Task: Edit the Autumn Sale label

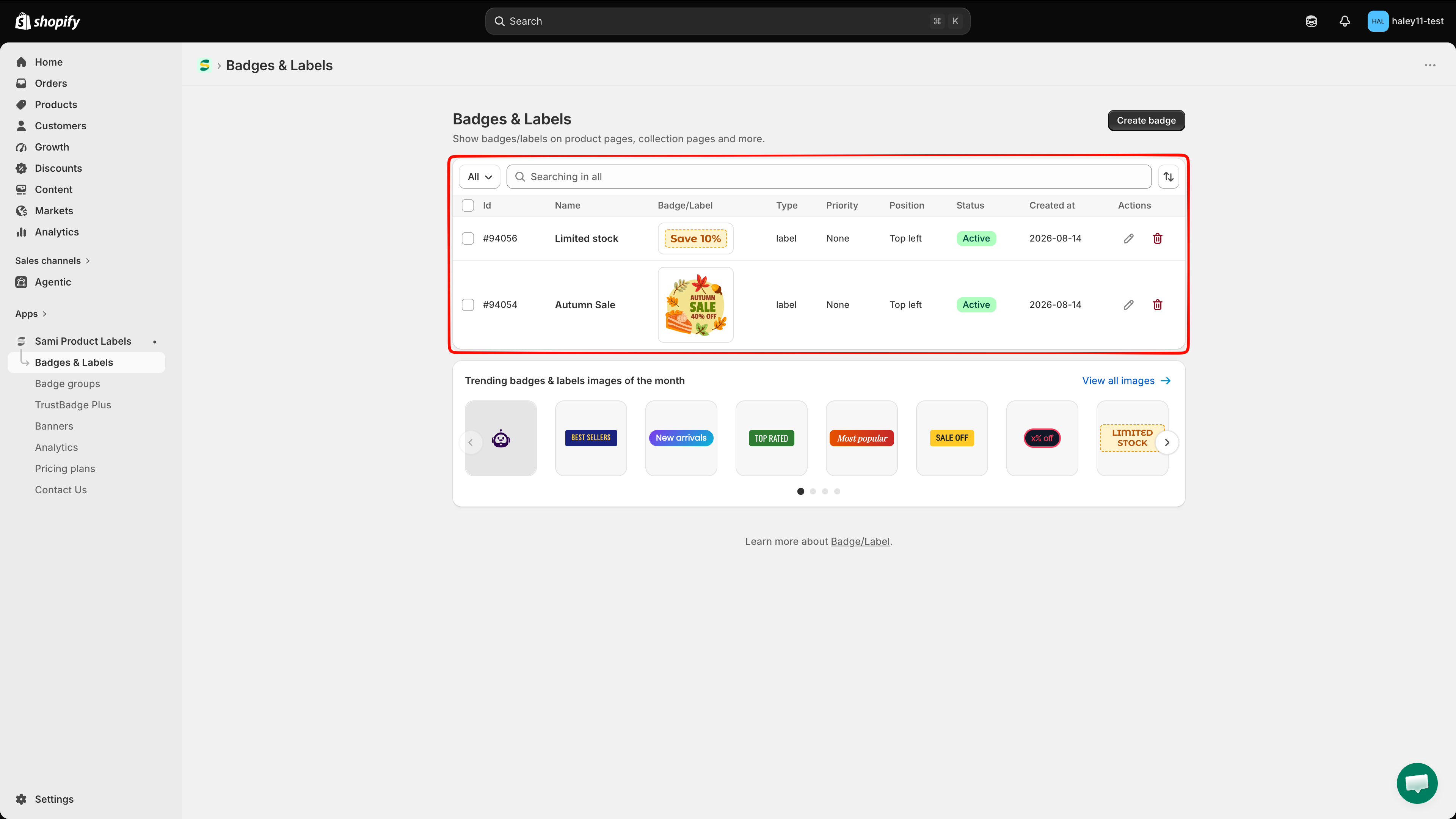Action: (1129, 304)
